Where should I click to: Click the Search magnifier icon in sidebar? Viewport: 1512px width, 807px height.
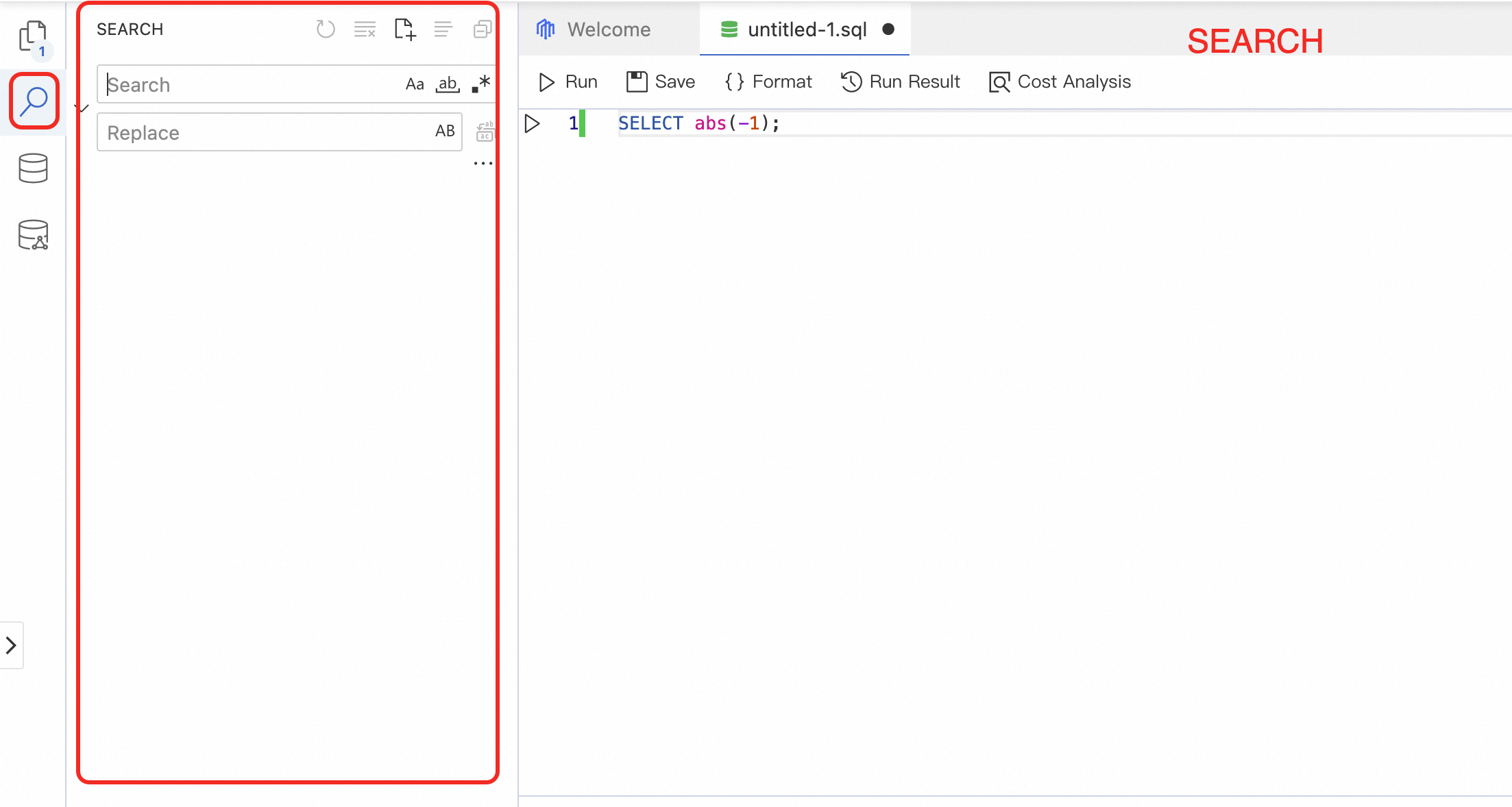34,101
